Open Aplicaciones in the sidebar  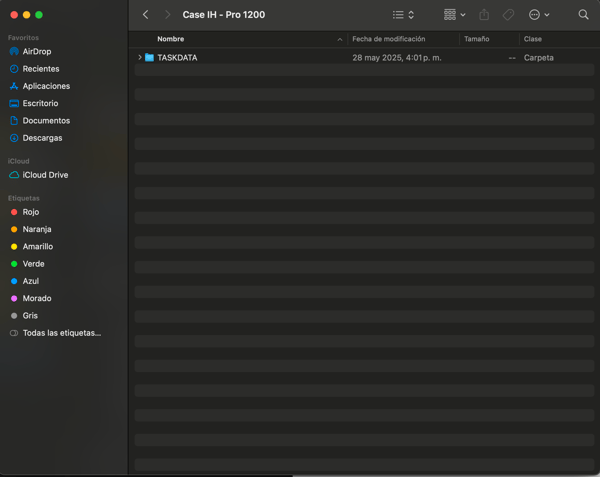click(x=46, y=86)
